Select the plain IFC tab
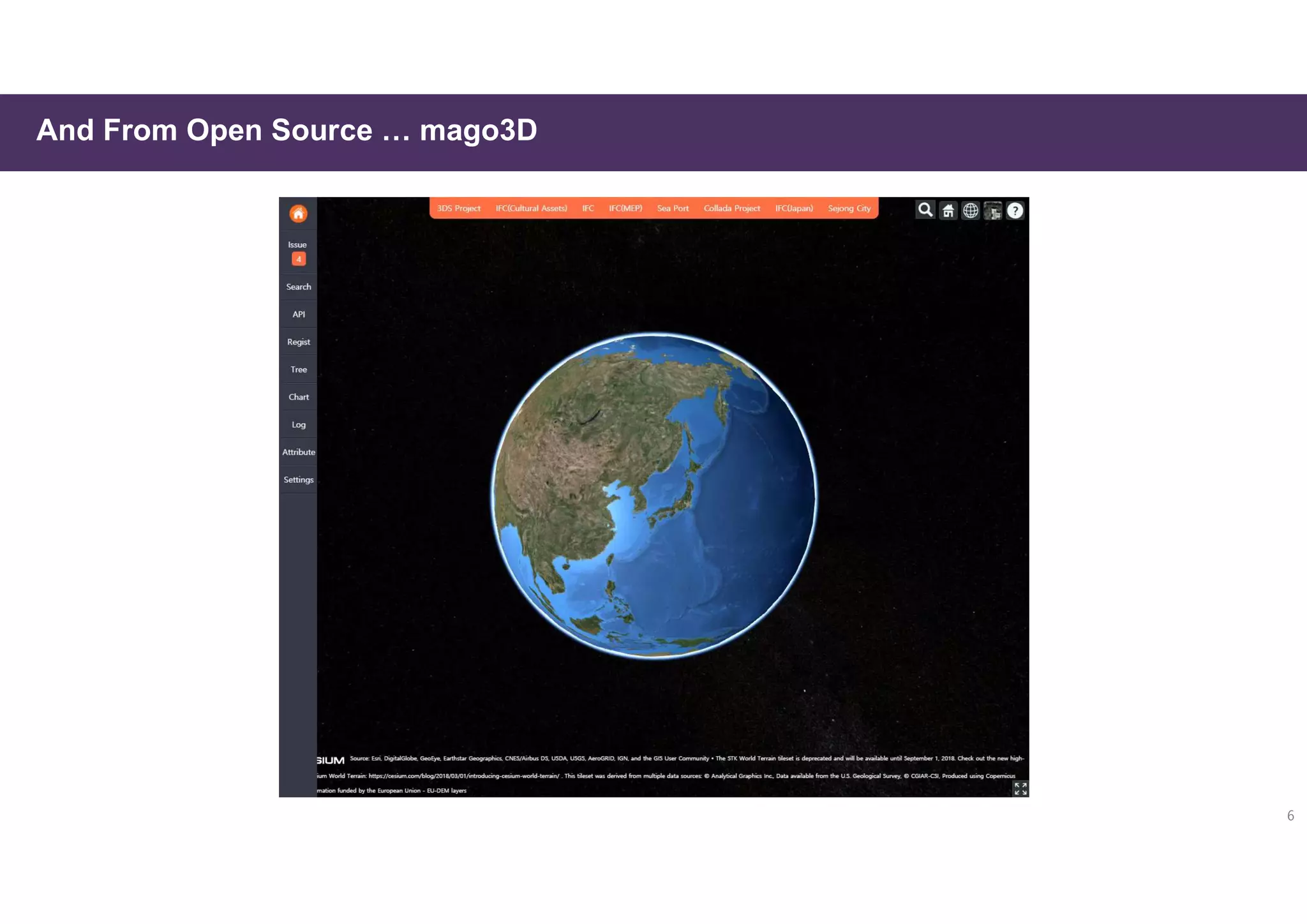Viewport: 1307px width, 924px height. click(588, 209)
